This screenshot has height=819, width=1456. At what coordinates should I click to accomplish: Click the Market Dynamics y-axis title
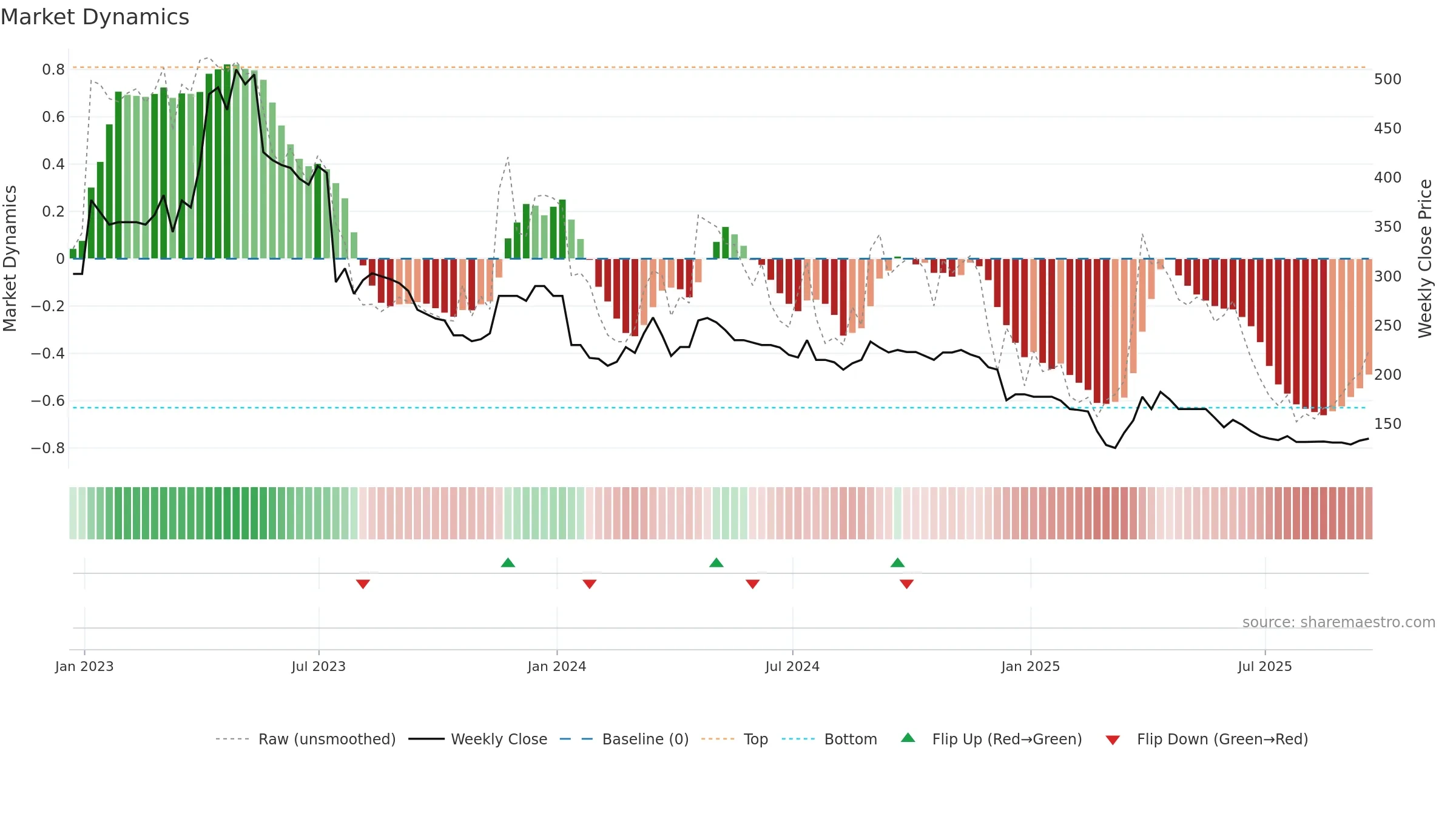10,258
